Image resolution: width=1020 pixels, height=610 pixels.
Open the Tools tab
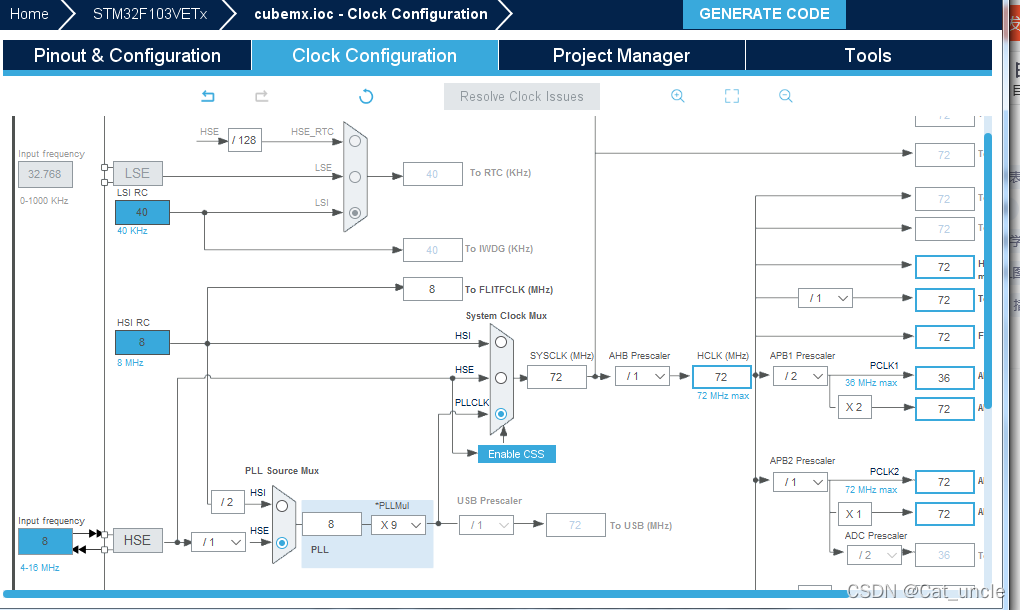pos(868,55)
